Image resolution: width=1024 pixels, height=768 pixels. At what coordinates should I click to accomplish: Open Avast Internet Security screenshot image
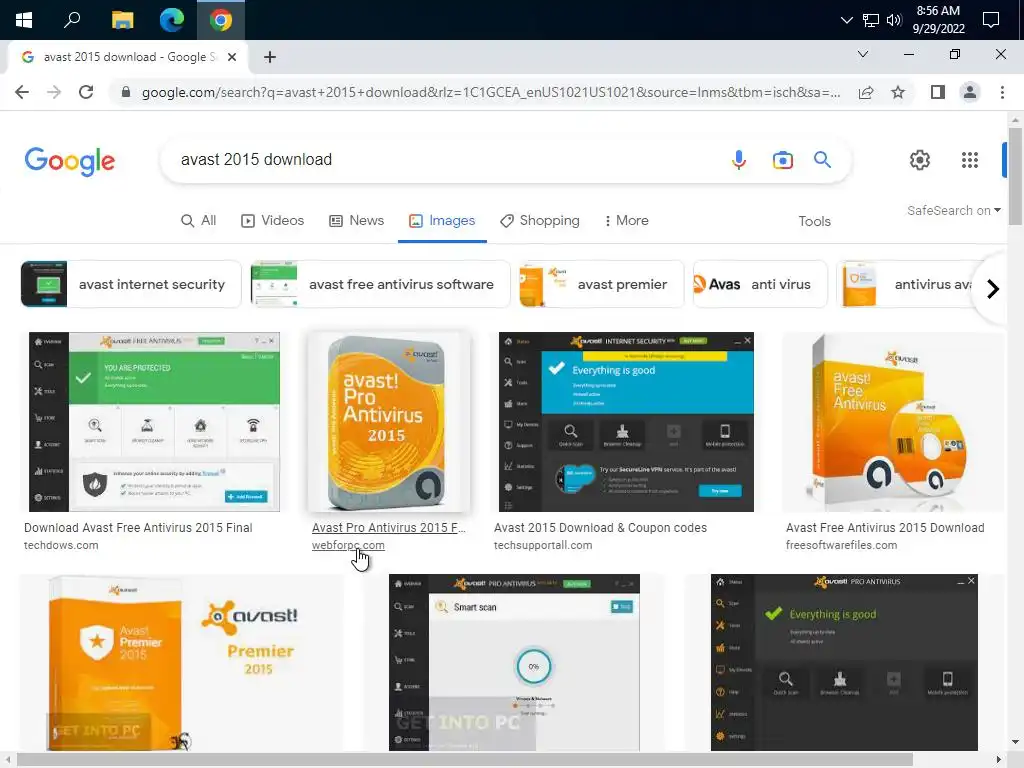[626, 422]
